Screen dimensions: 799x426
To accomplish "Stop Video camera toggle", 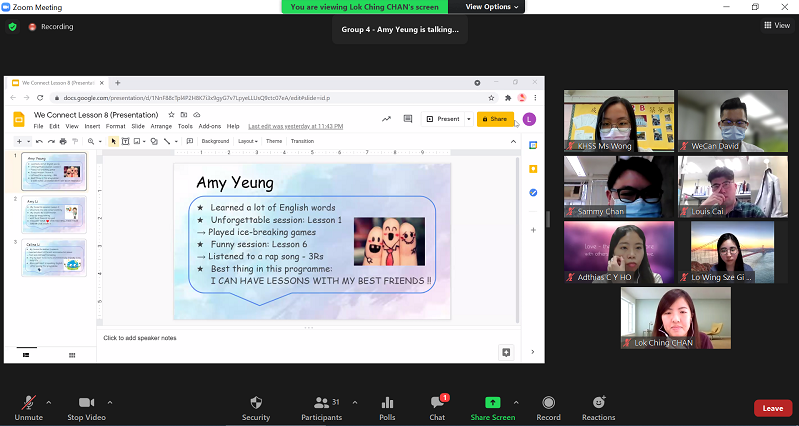I will point(87,402).
